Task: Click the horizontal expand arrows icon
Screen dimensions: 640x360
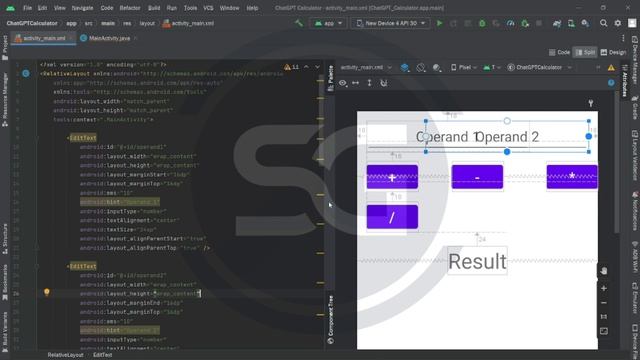Action: [356, 83]
